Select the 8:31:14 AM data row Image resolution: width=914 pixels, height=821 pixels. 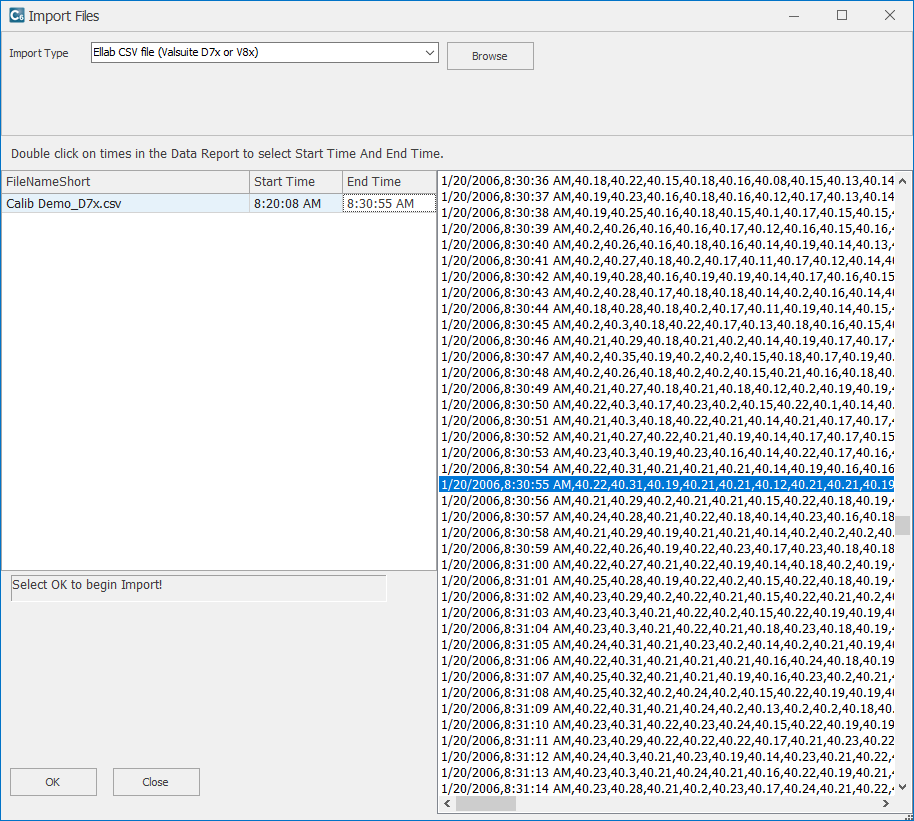click(x=667, y=789)
